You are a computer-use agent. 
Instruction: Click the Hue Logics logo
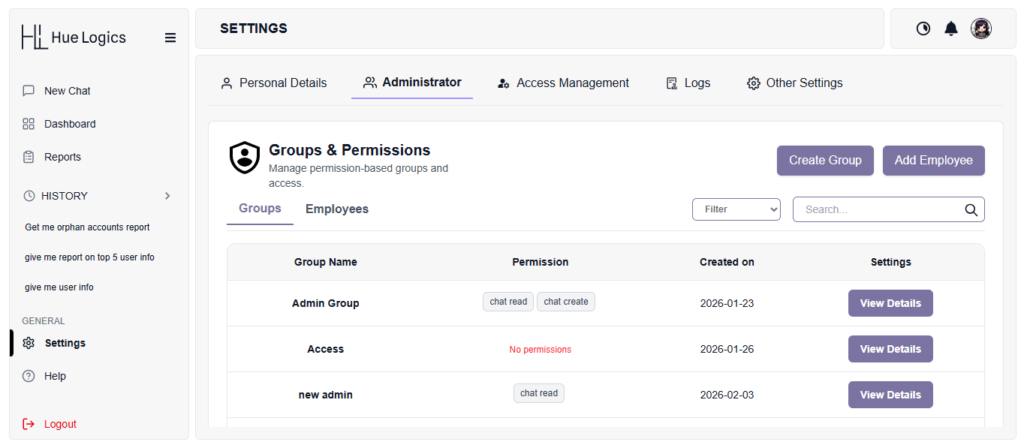(x=74, y=38)
